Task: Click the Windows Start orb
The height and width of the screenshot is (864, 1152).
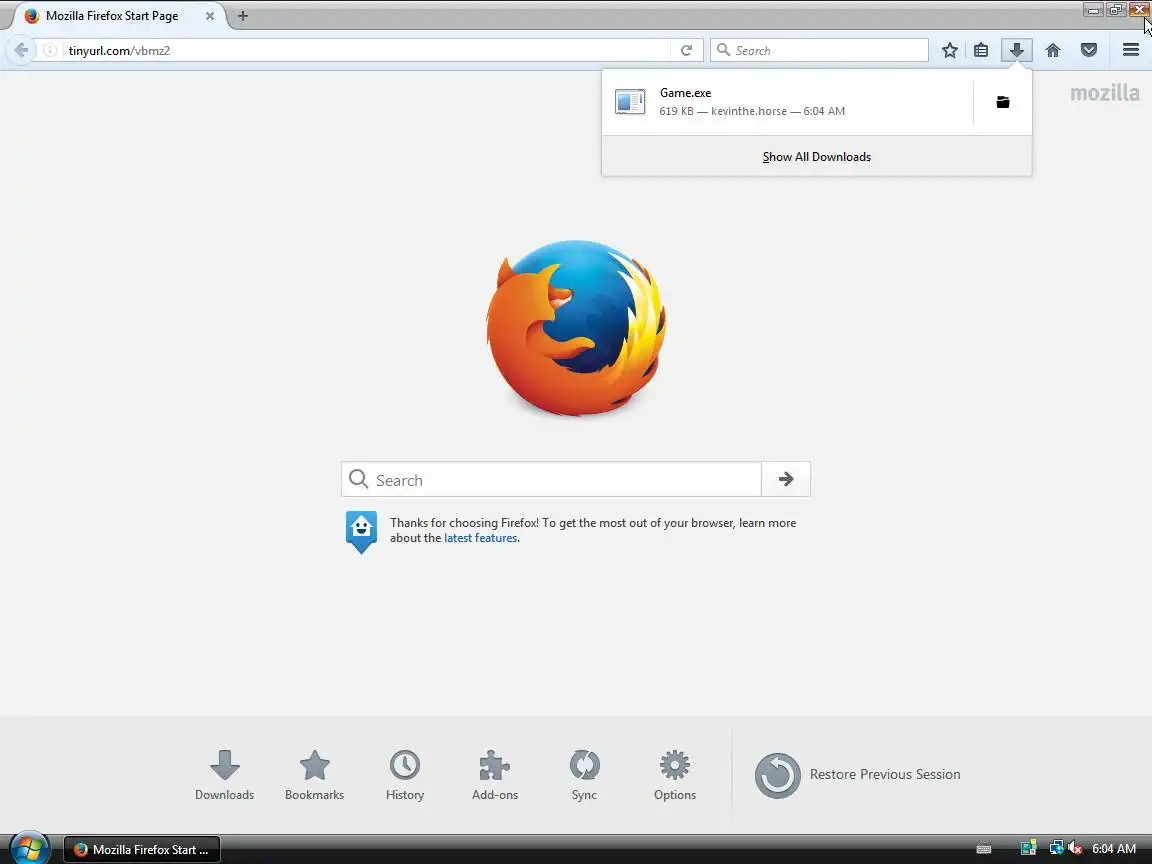Action: point(30,849)
